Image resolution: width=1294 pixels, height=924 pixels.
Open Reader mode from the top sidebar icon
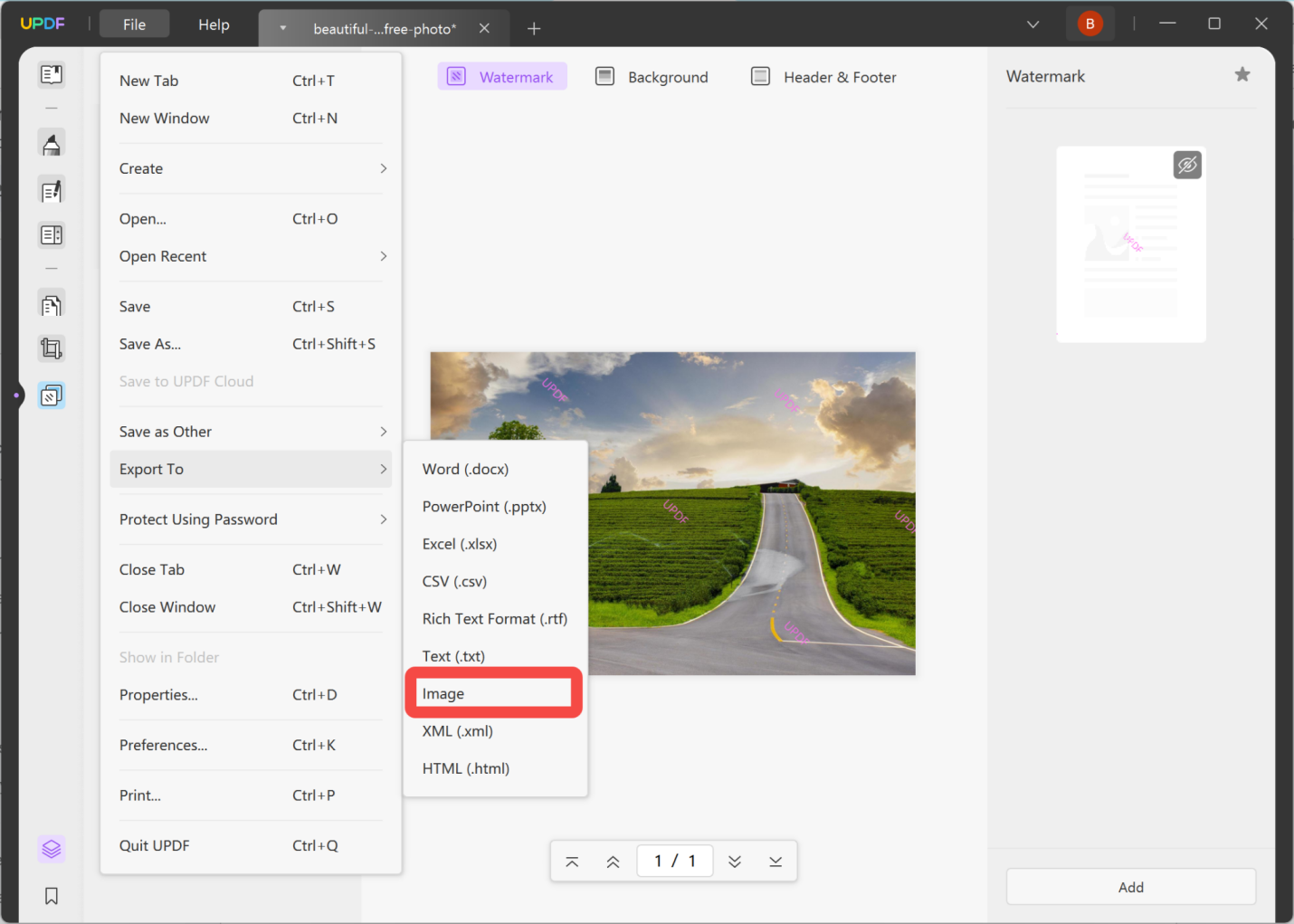tap(52, 74)
